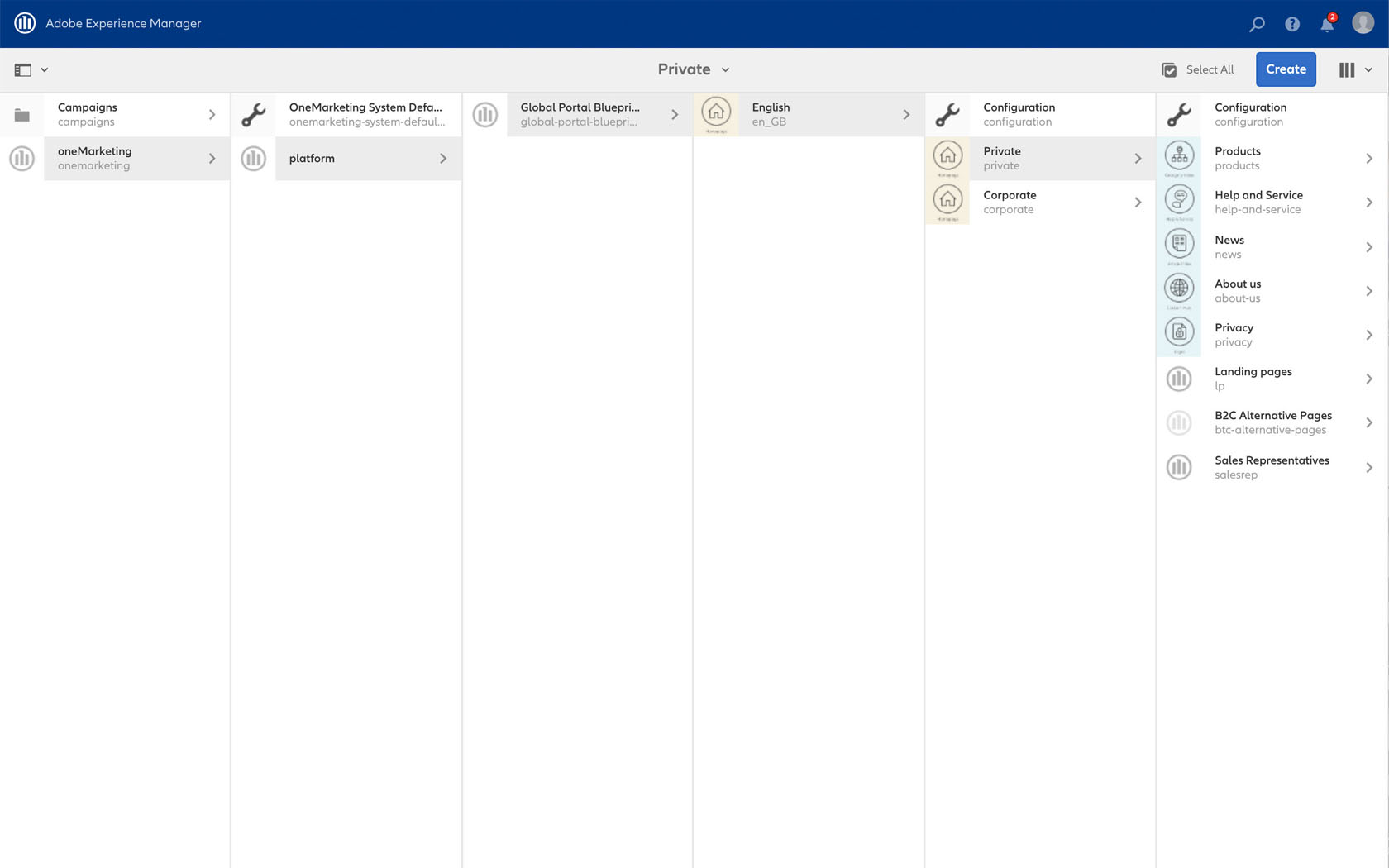Viewport: 1389px width, 868px height.
Task: Toggle the side rail panel icon
Action: click(x=23, y=70)
